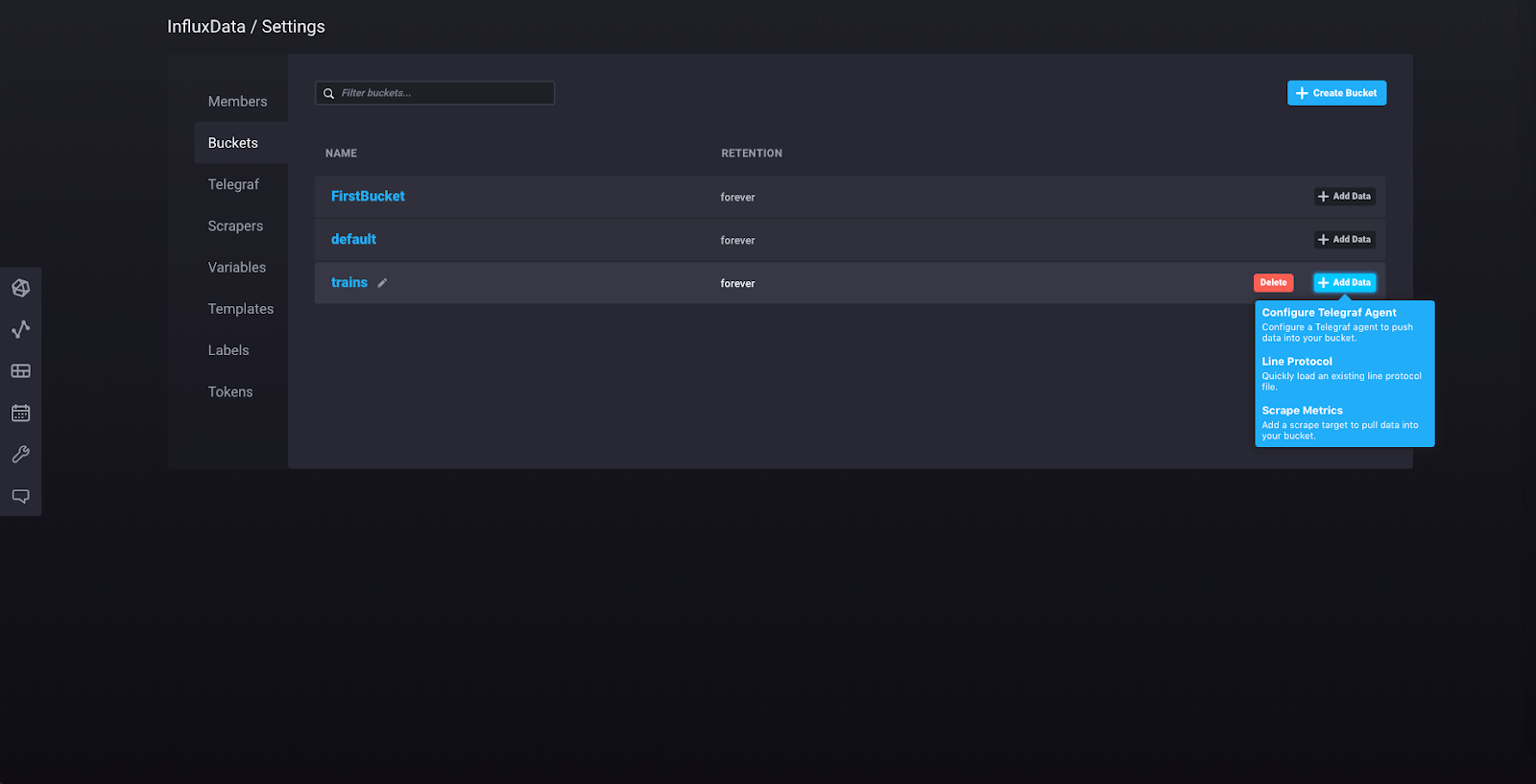The height and width of the screenshot is (784, 1536).
Task: Open Settings wrench icon in sidebar
Action: point(20,454)
